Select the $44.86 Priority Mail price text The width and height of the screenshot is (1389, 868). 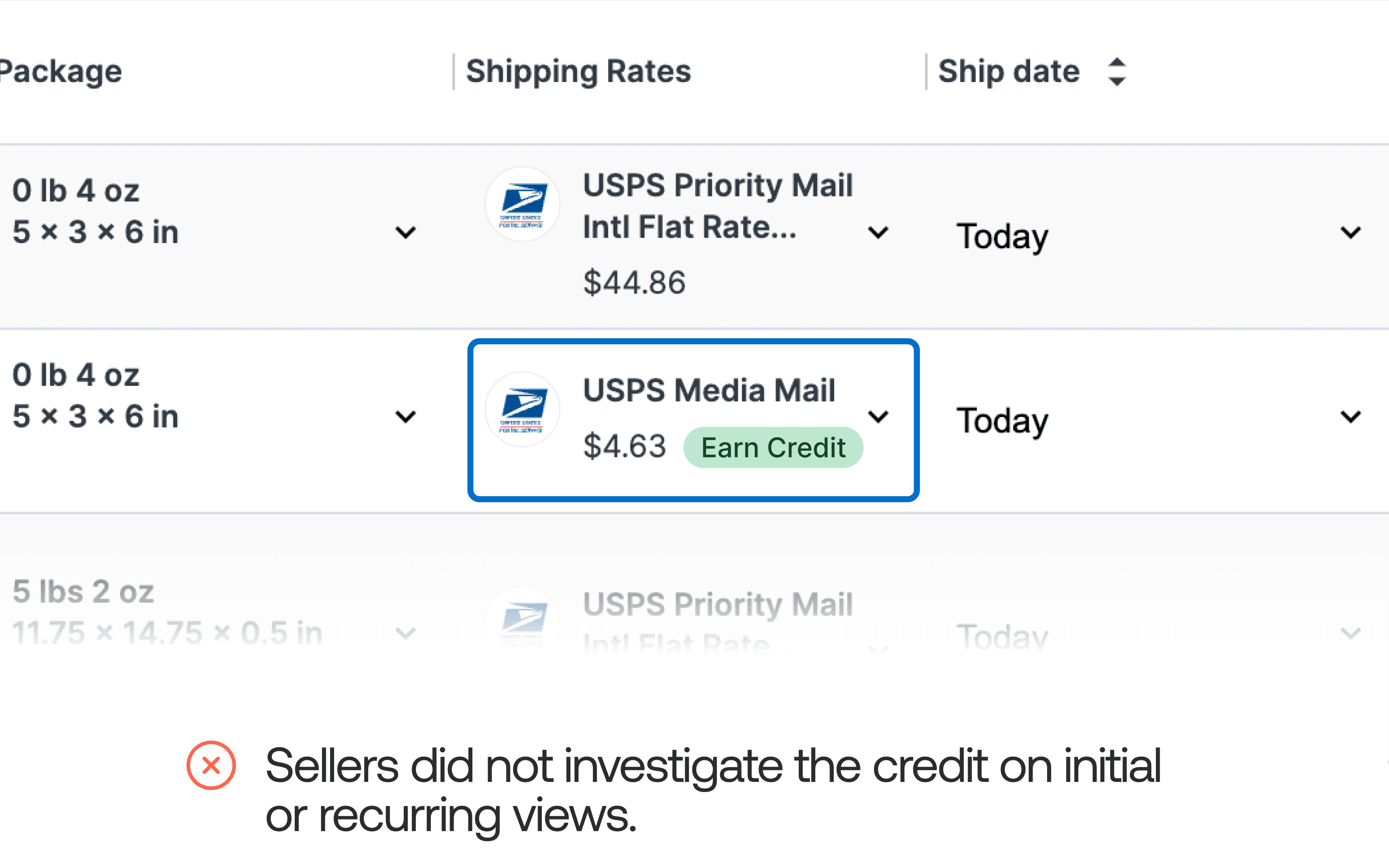(x=634, y=282)
